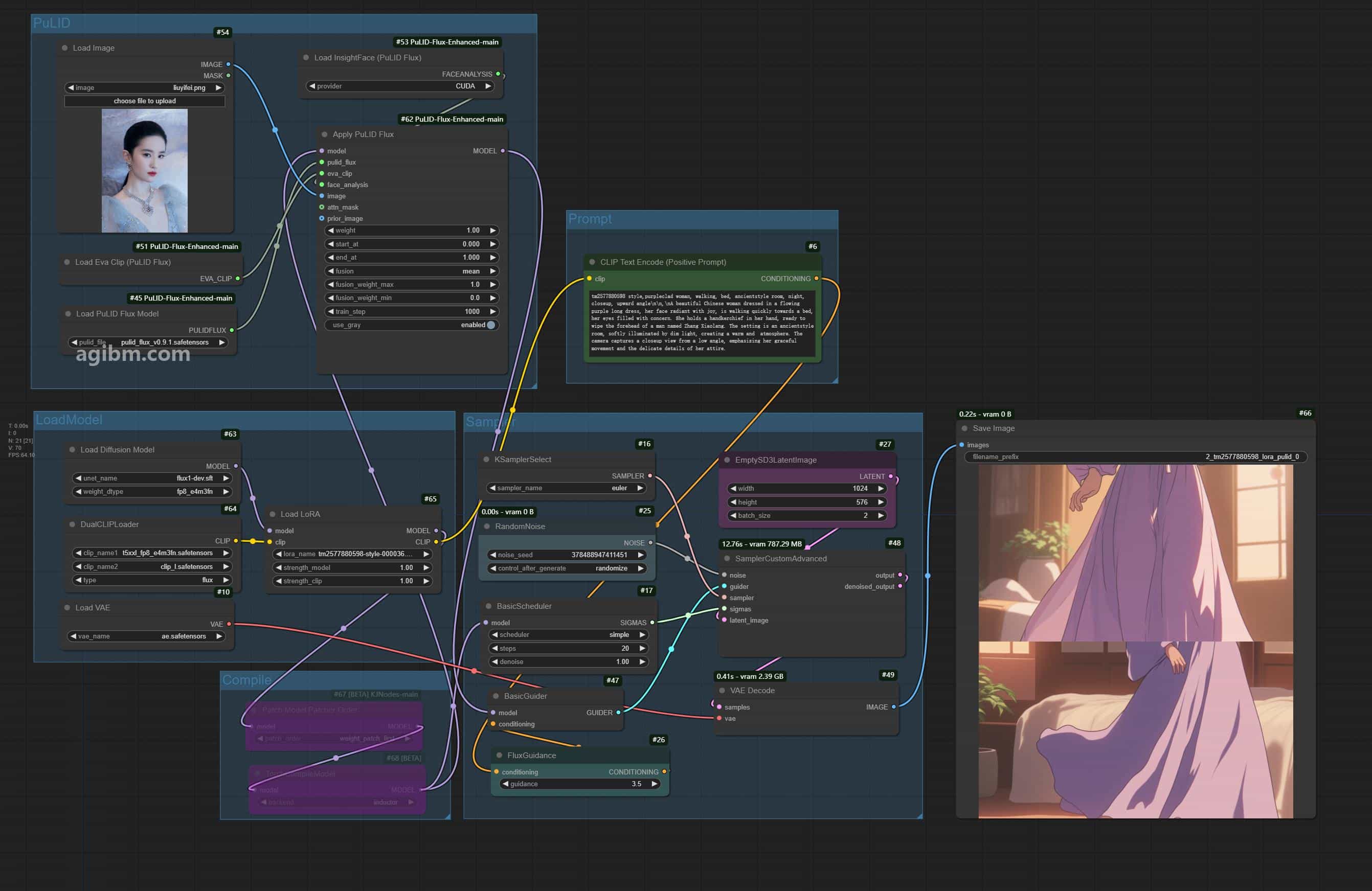The width and height of the screenshot is (1372, 891).
Task: Click the Load VAE output VAE socket
Action: coord(229,624)
